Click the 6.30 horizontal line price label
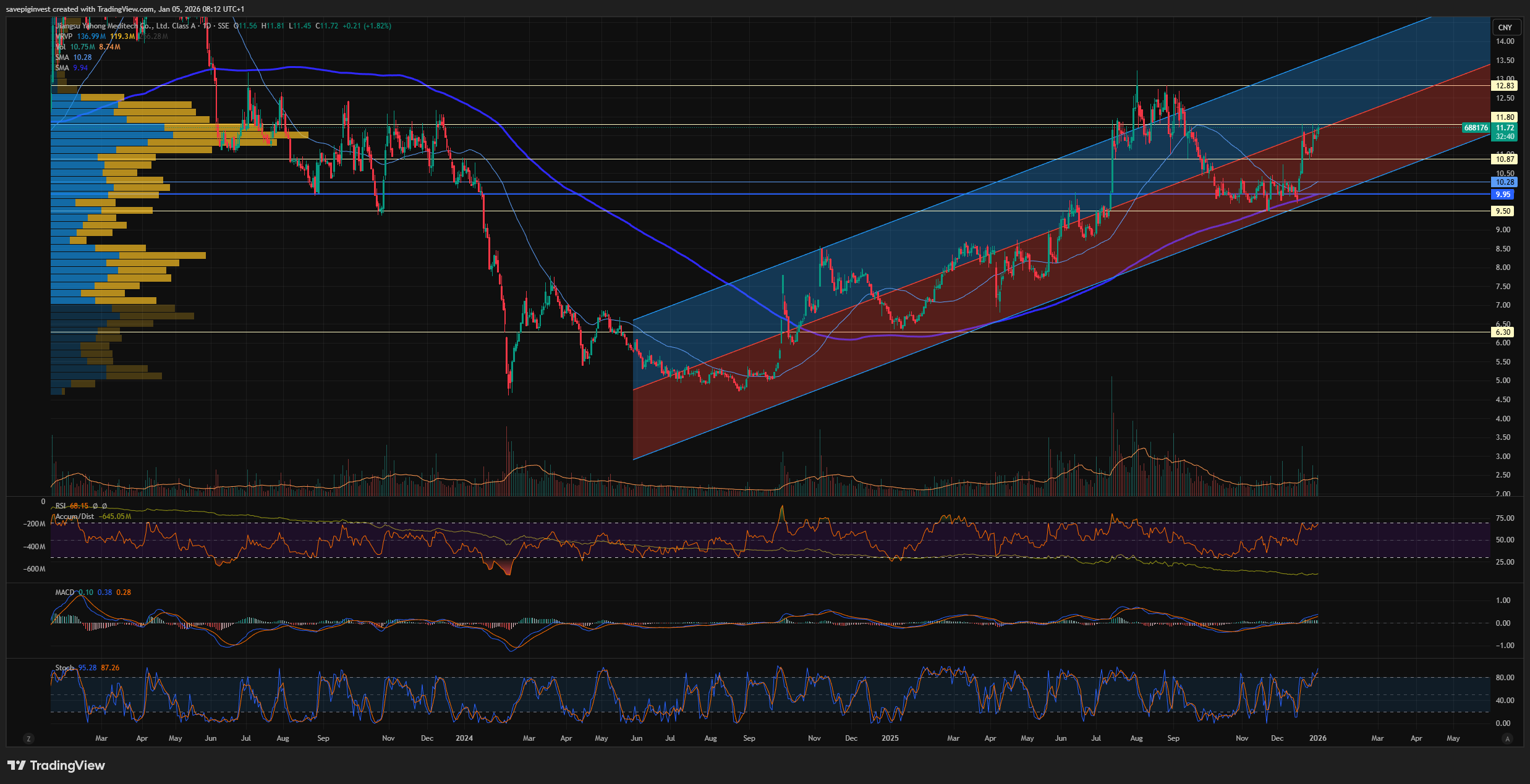This screenshot has height=784, width=1530. click(1503, 332)
